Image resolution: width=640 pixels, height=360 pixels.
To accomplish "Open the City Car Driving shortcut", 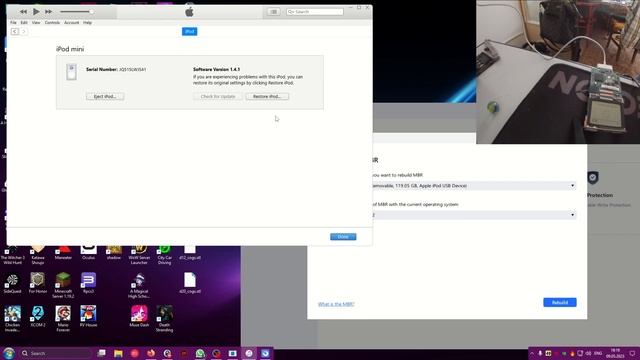I will (x=164, y=255).
